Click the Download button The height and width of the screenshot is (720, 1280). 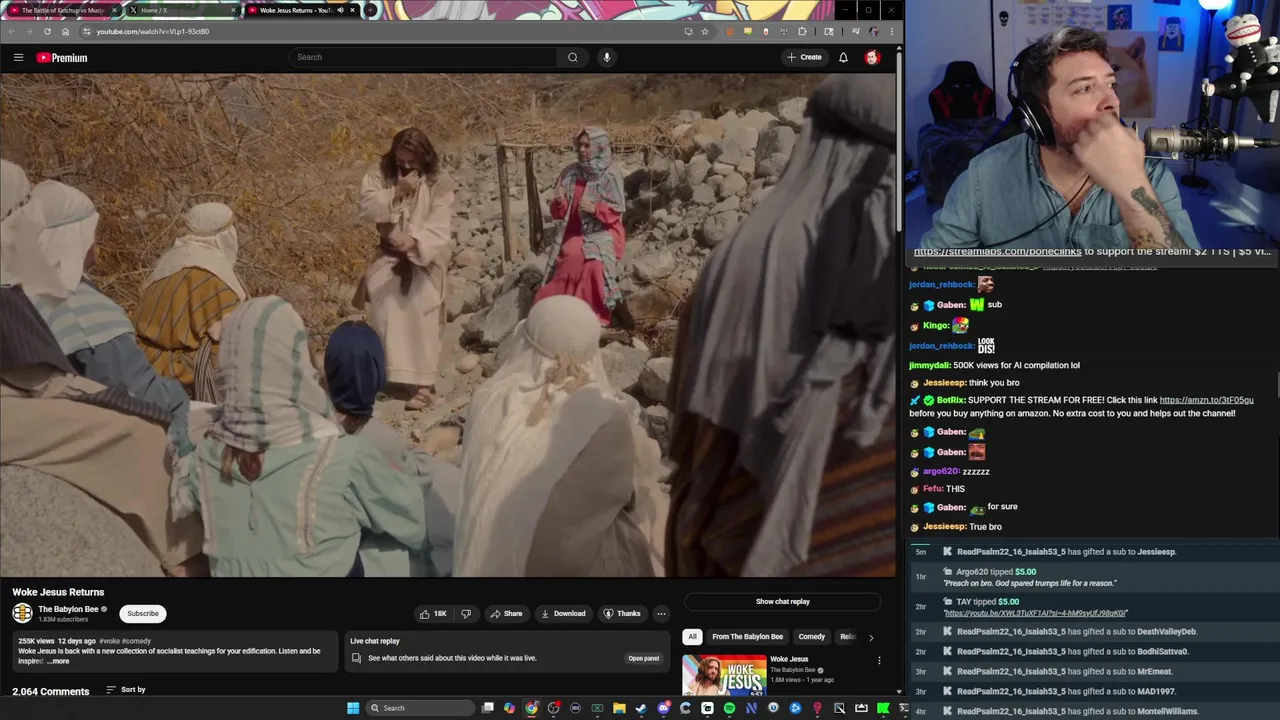point(563,614)
